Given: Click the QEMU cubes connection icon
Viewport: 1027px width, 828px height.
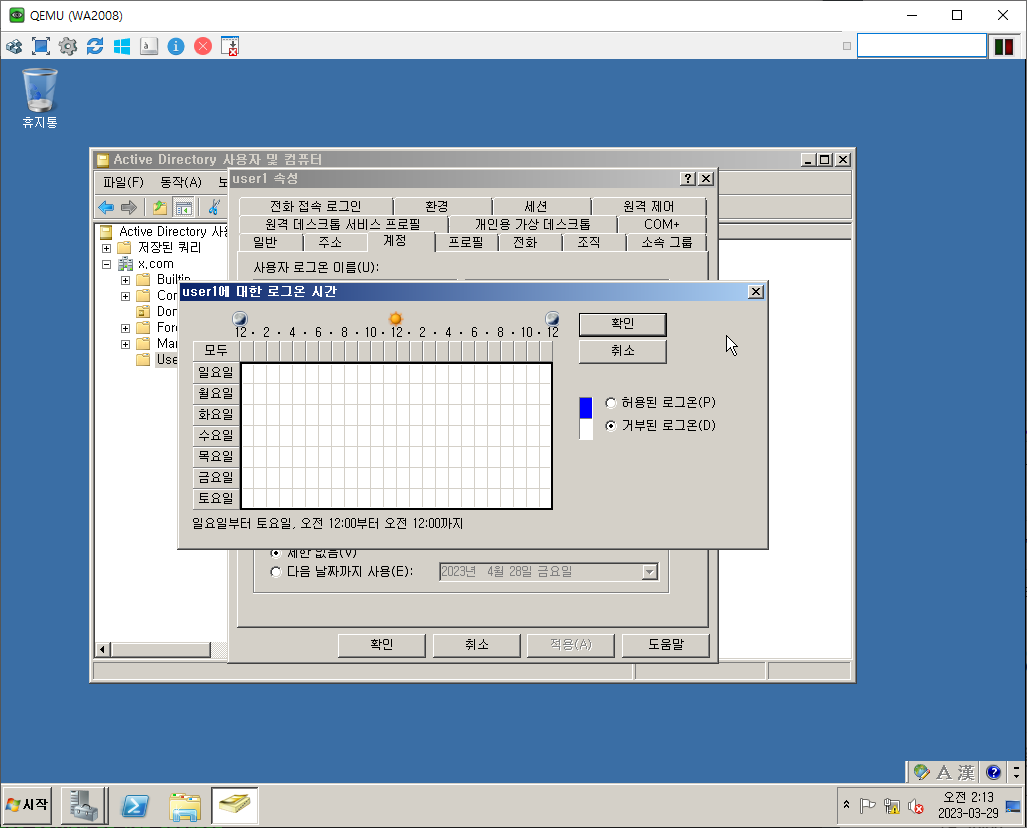Looking at the screenshot, I should click(x=14, y=47).
